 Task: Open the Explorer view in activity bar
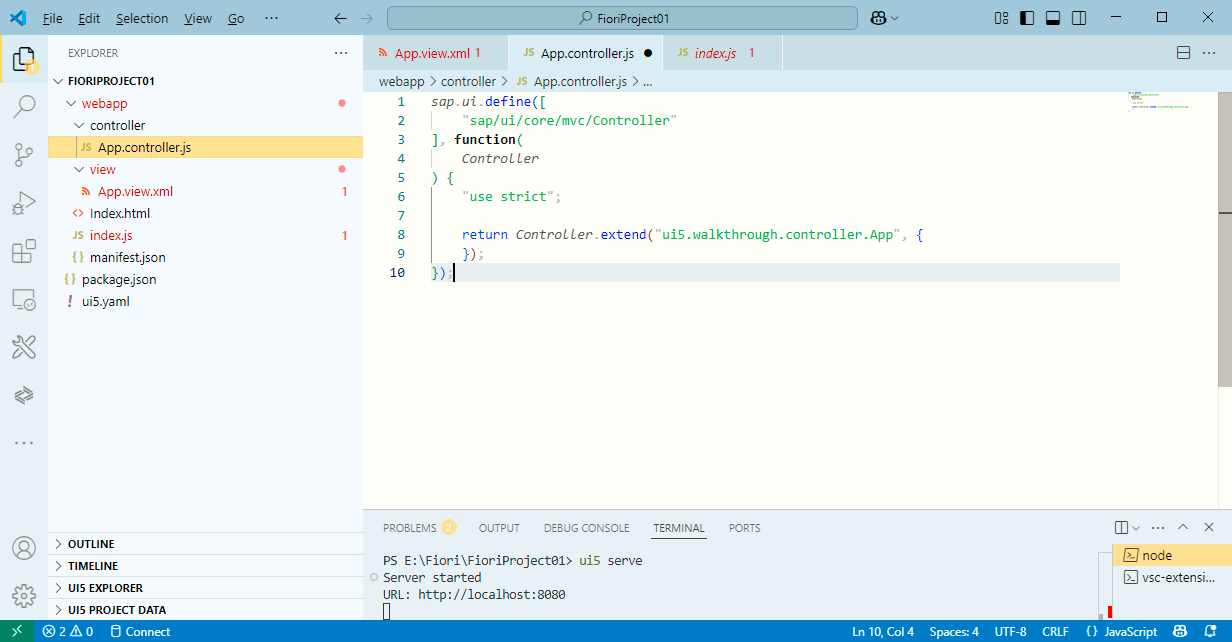click(x=24, y=60)
